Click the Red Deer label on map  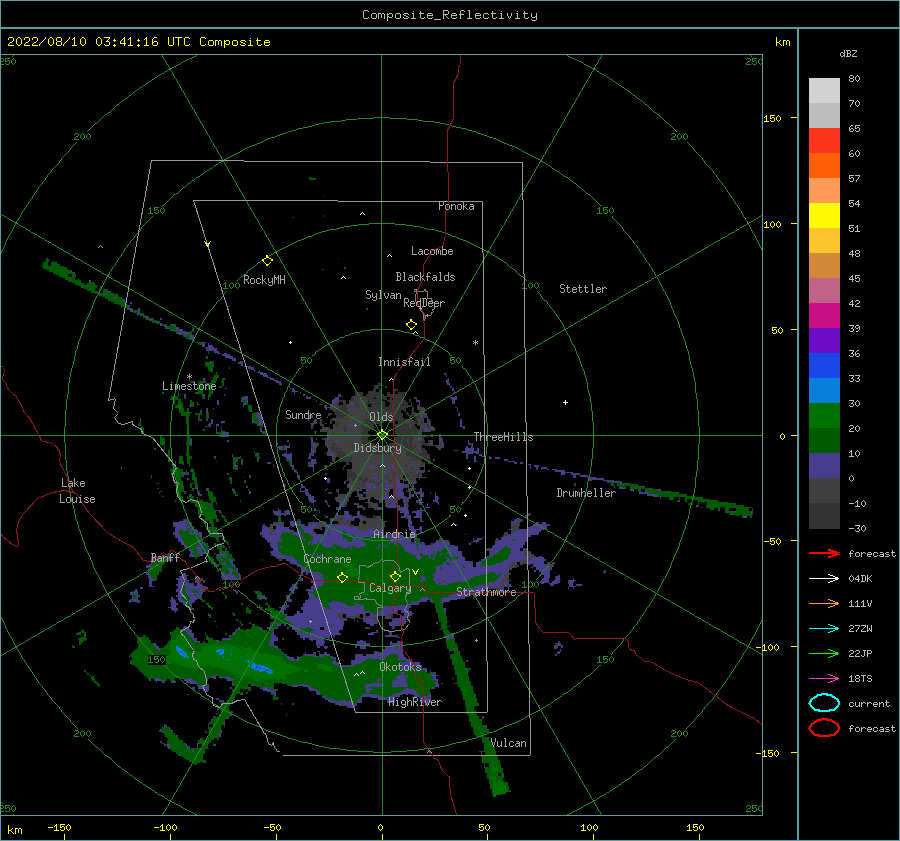(x=424, y=303)
